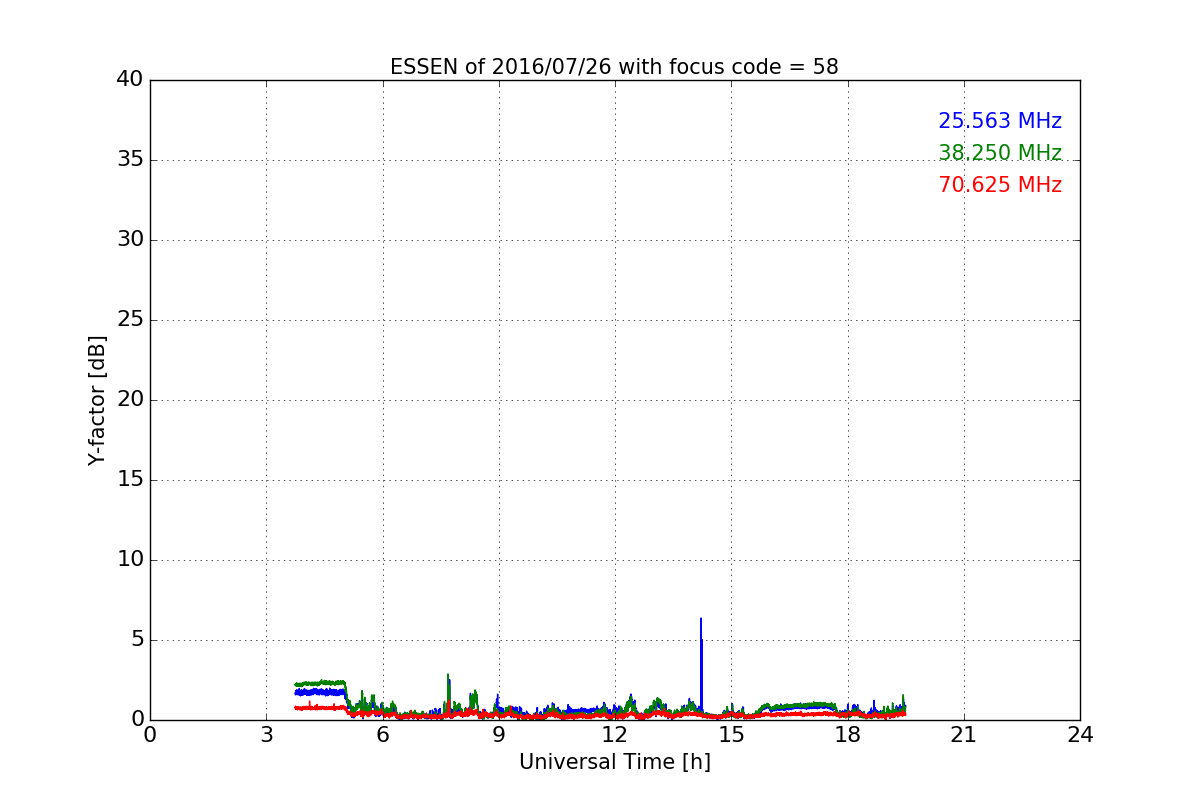Click the green spike peak near 7.7 h

click(x=448, y=675)
